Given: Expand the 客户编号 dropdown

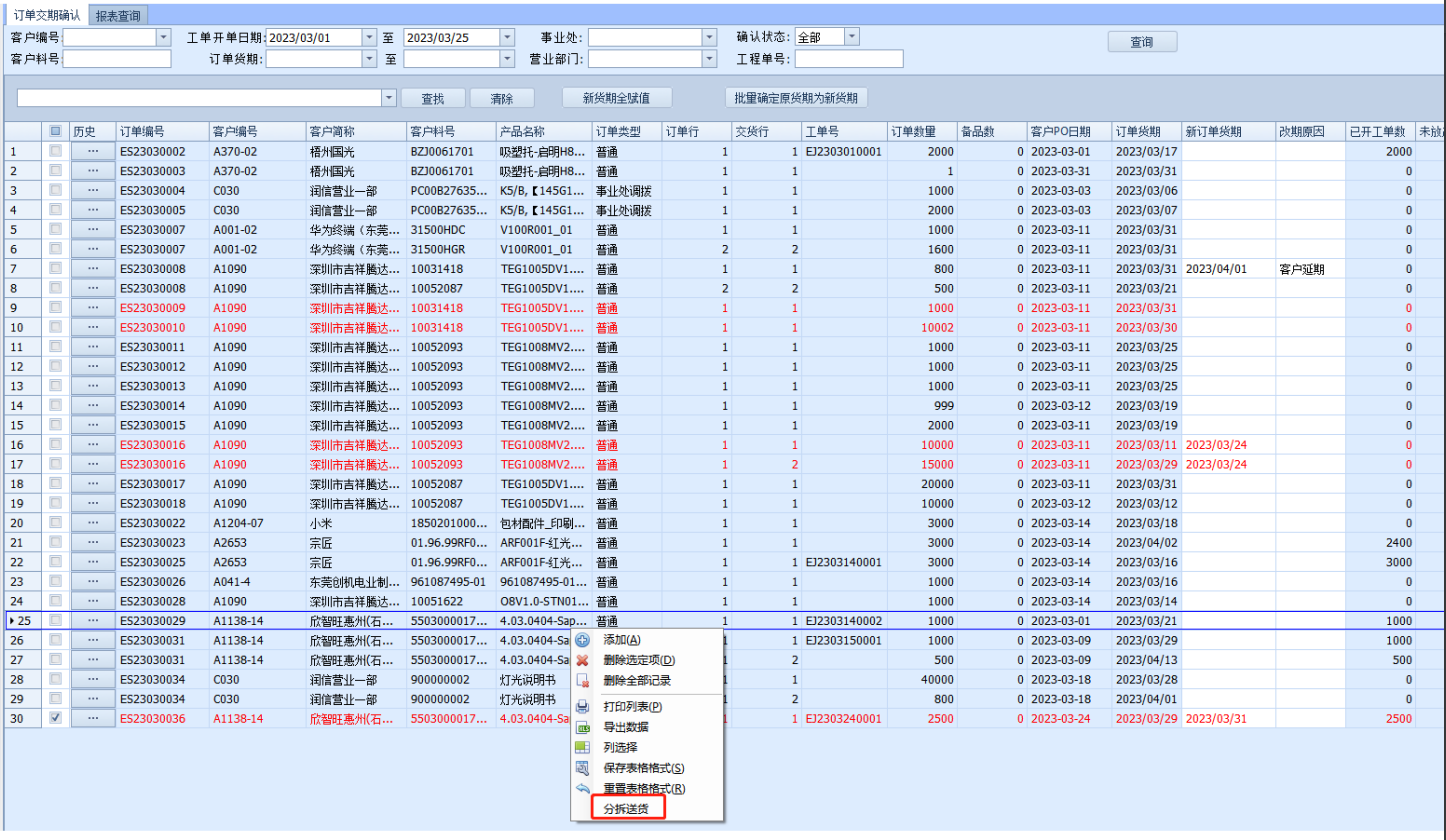Looking at the screenshot, I should 164,37.
